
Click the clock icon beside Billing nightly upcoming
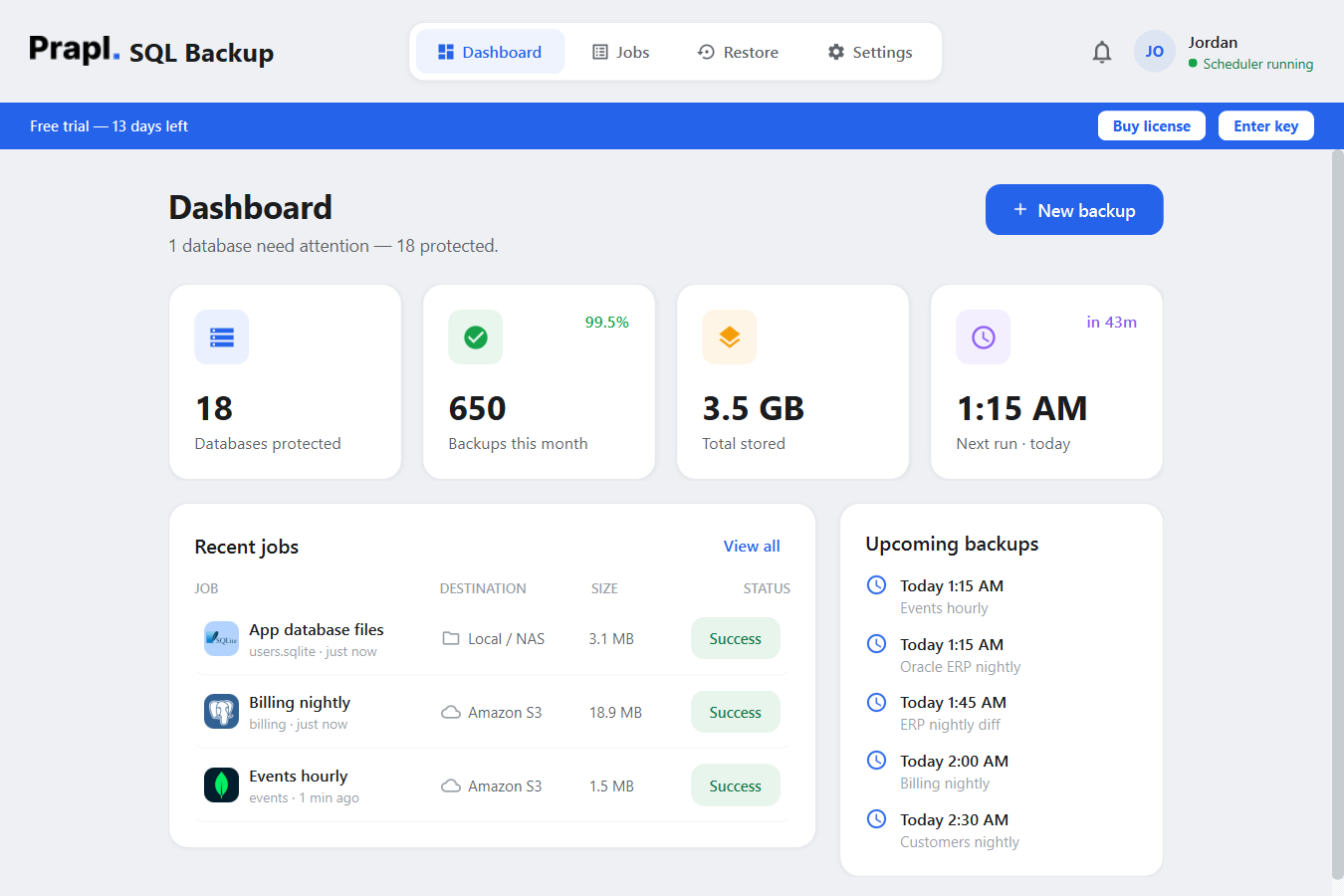(x=877, y=761)
